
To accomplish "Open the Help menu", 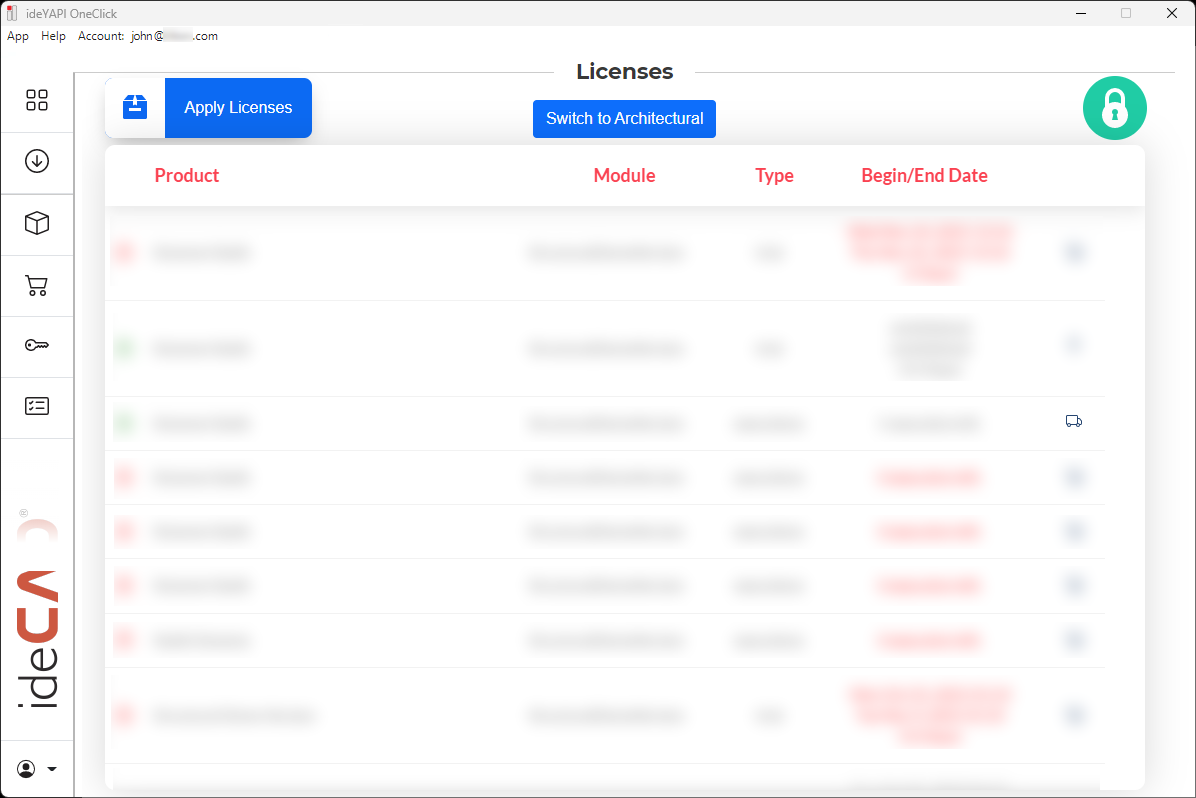I will coord(53,36).
